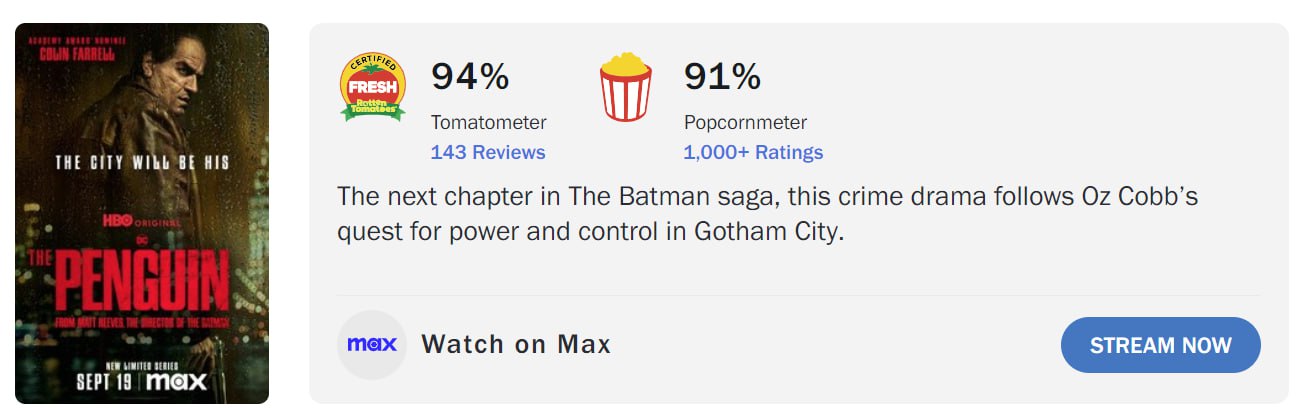The height and width of the screenshot is (408, 1307).
Task: Click the Tomatometer label
Action: click(488, 122)
